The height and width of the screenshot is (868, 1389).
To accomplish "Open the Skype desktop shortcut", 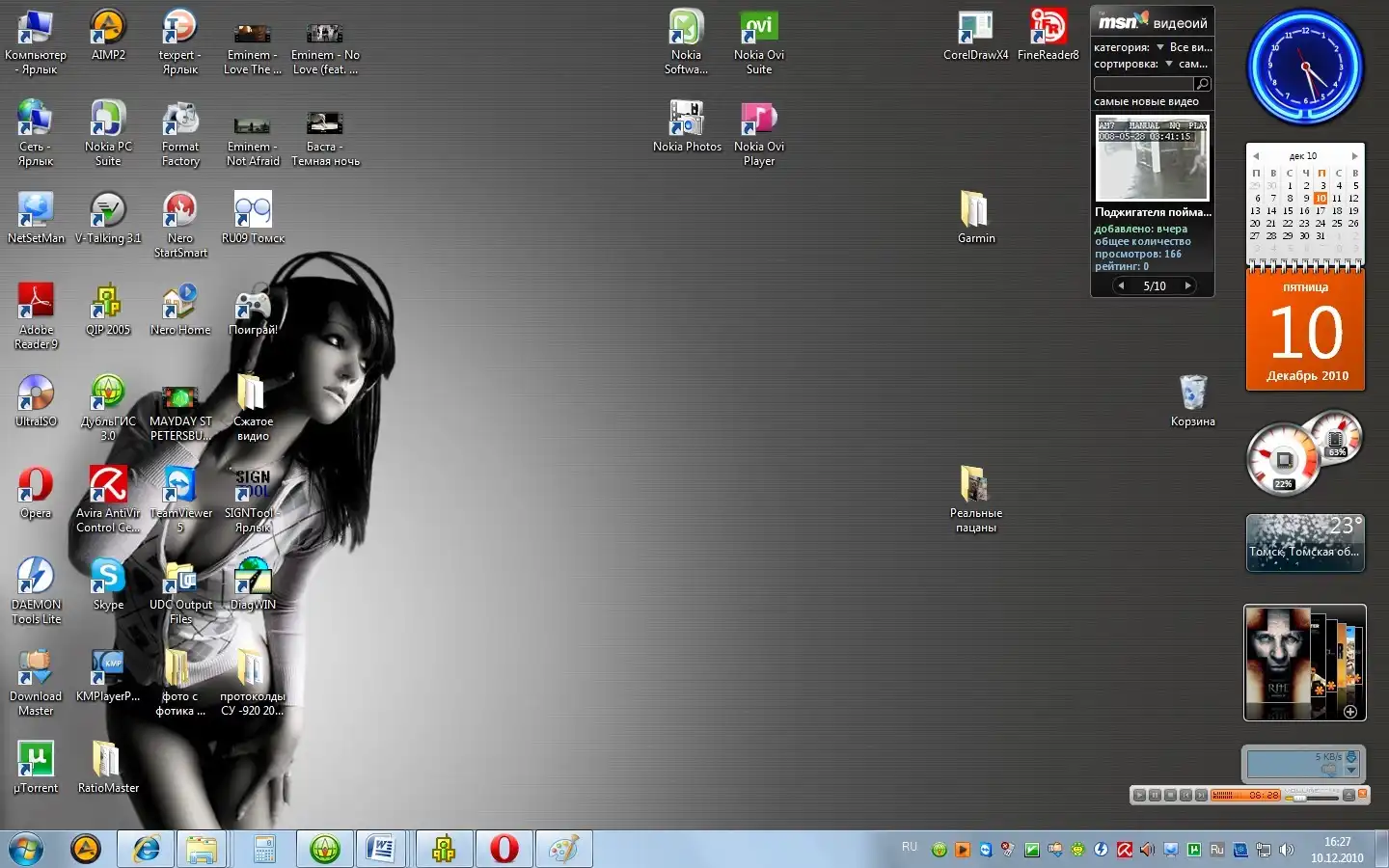I will point(108,578).
